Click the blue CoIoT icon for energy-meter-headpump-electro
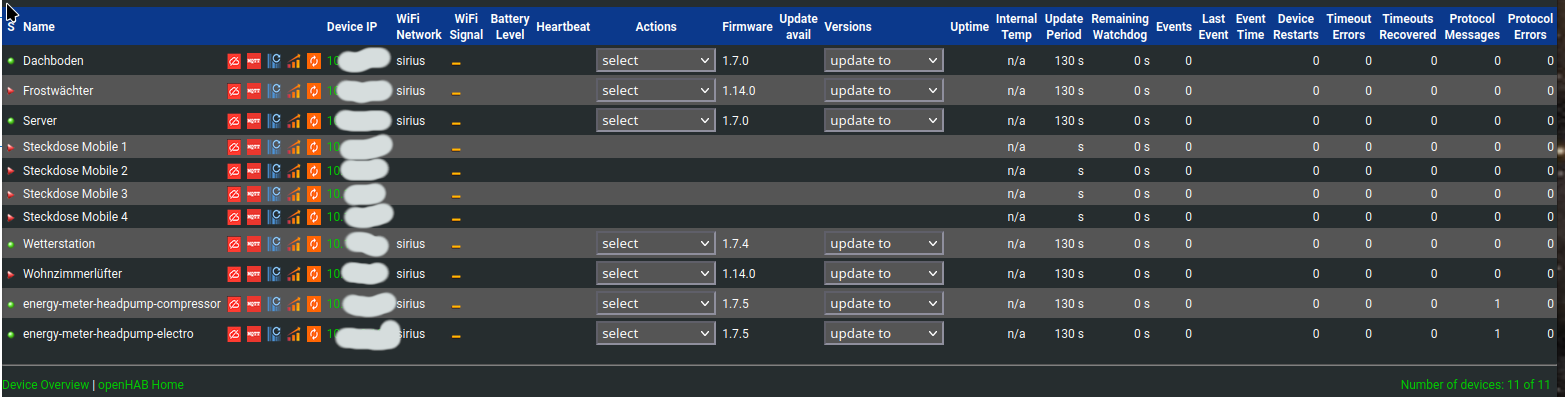 point(274,334)
